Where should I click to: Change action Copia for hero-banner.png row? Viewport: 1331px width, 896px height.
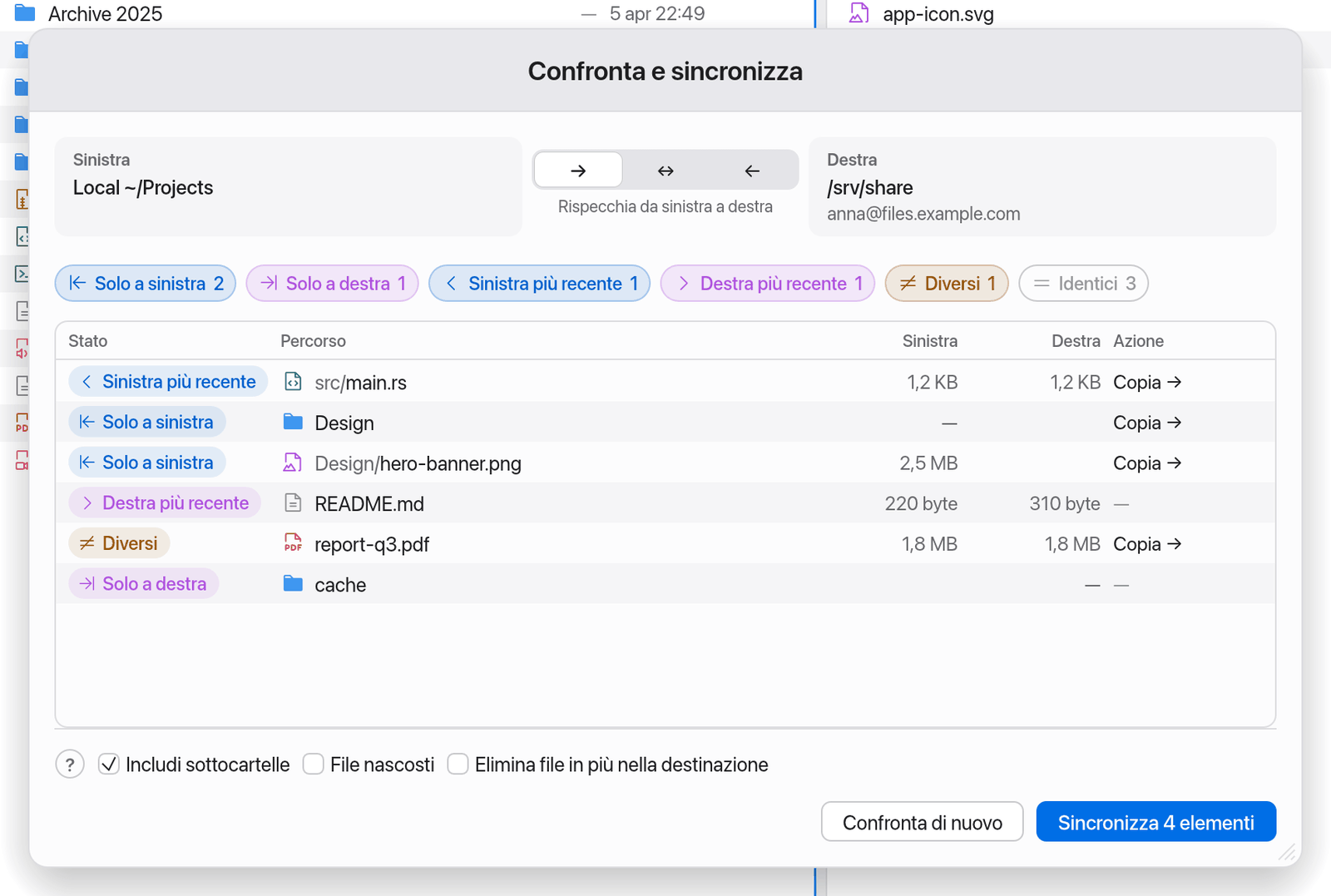[1147, 463]
